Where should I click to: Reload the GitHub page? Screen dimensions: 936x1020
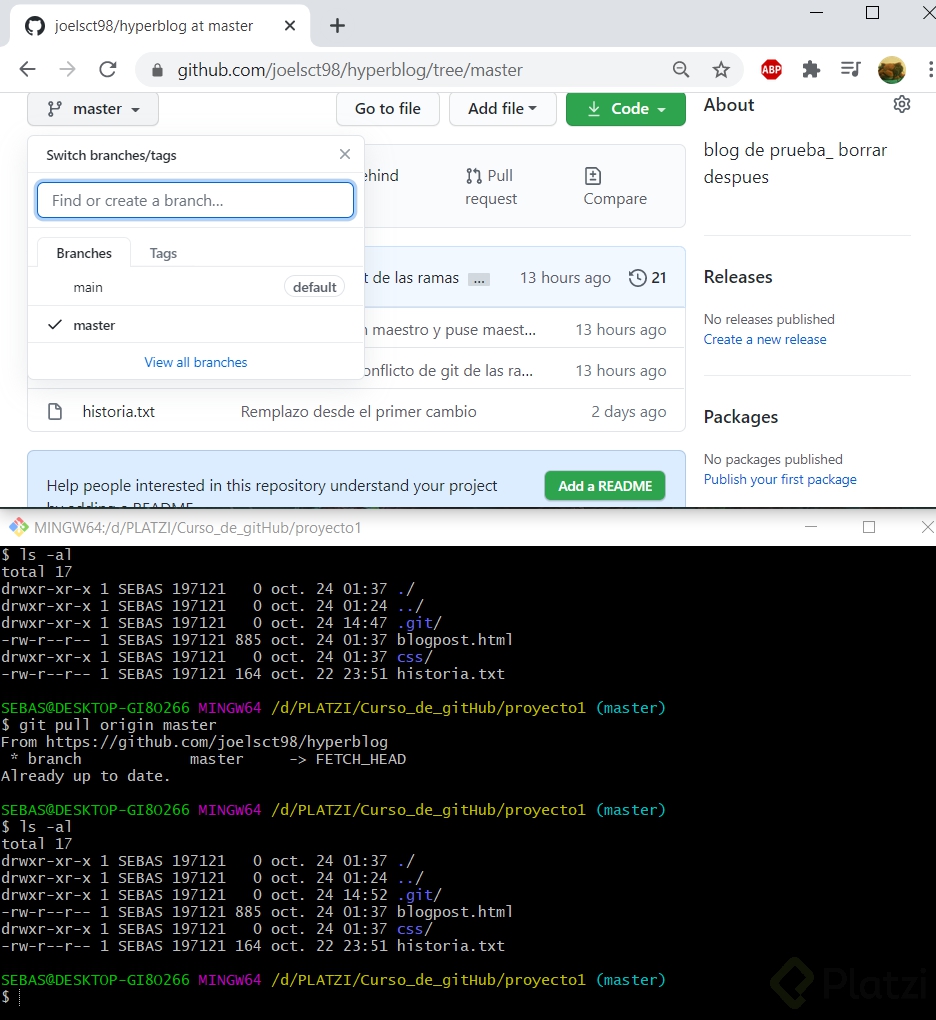tap(108, 69)
